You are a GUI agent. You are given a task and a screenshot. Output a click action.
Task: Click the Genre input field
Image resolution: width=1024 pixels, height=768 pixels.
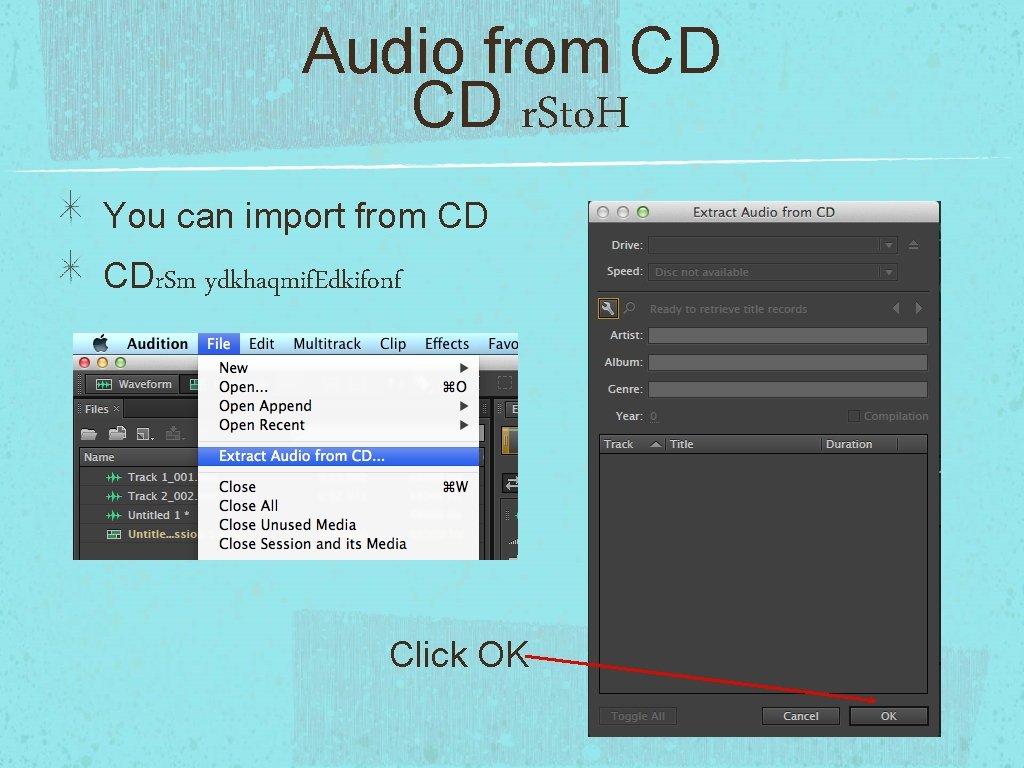pyautogui.click(x=788, y=389)
